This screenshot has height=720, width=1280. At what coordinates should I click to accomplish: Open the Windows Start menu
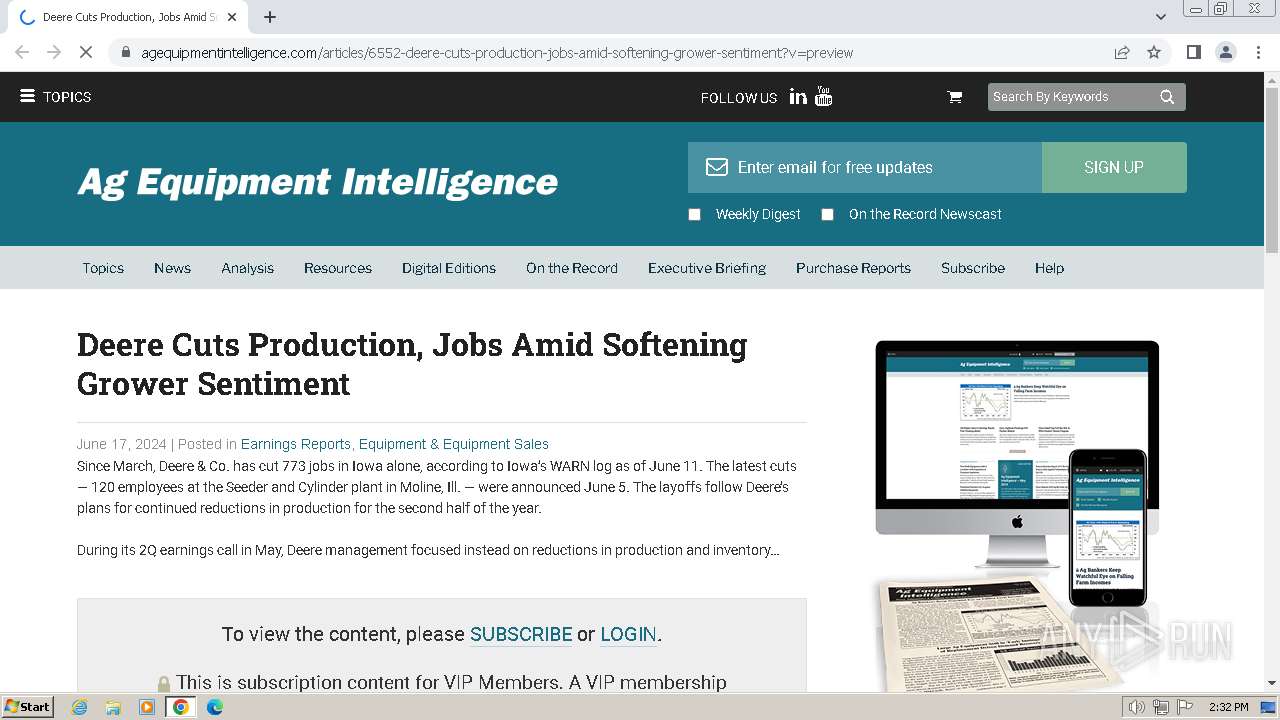pos(27,706)
